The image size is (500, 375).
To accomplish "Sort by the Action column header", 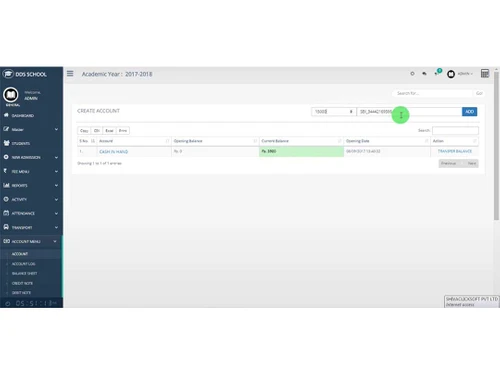I will point(455,141).
